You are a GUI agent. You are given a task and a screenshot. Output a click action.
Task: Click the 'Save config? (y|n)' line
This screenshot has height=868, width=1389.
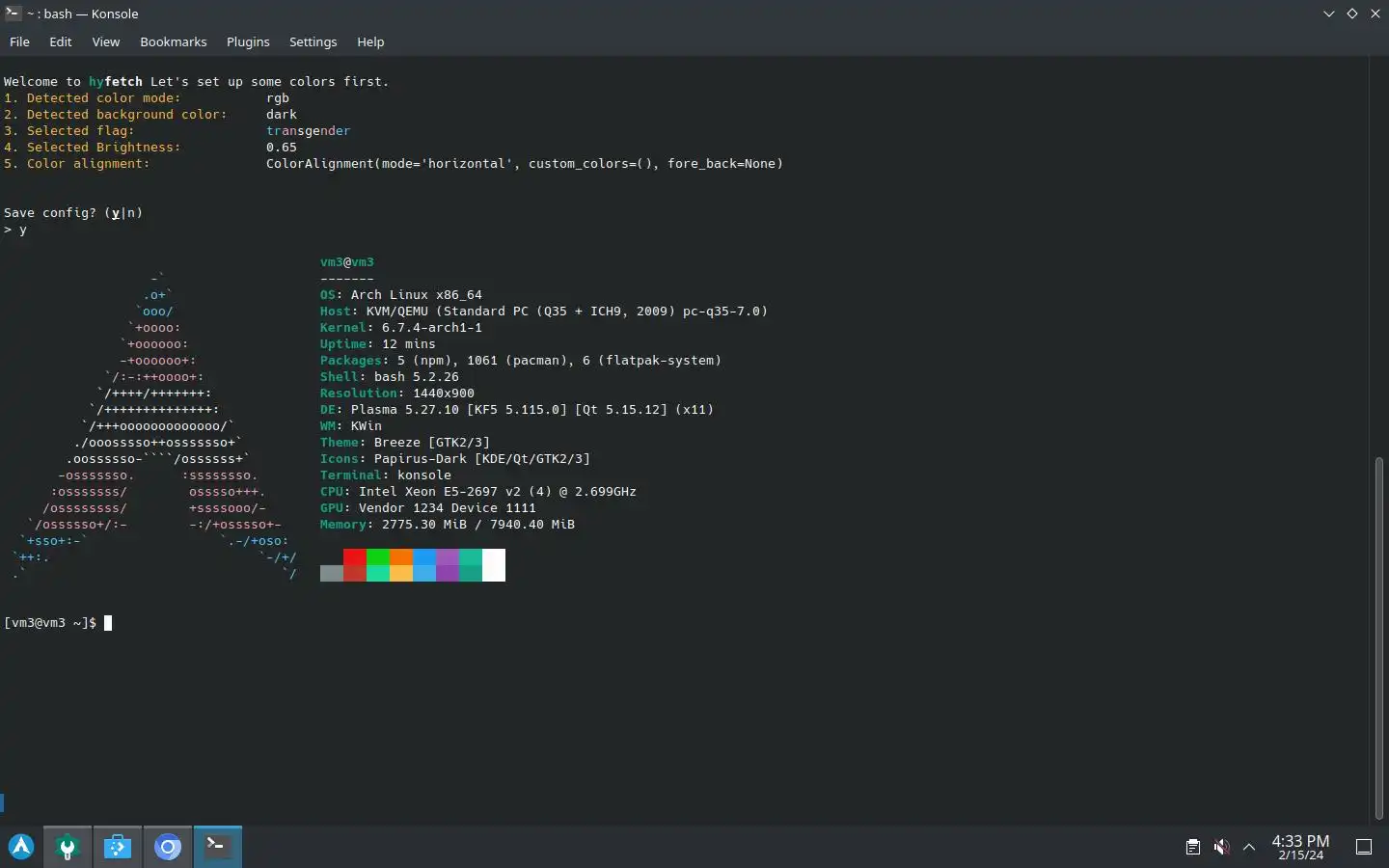(73, 213)
